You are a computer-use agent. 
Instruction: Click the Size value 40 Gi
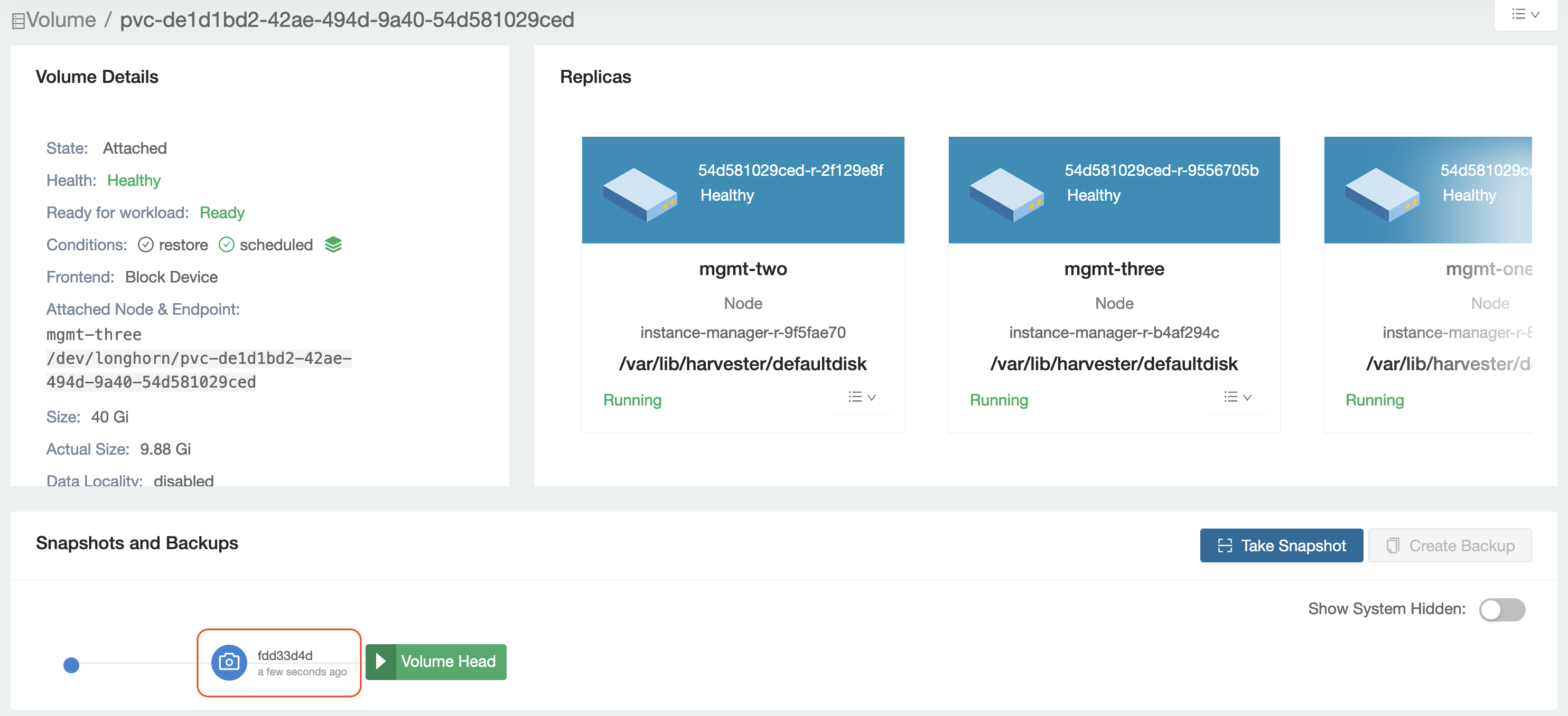click(x=109, y=417)
